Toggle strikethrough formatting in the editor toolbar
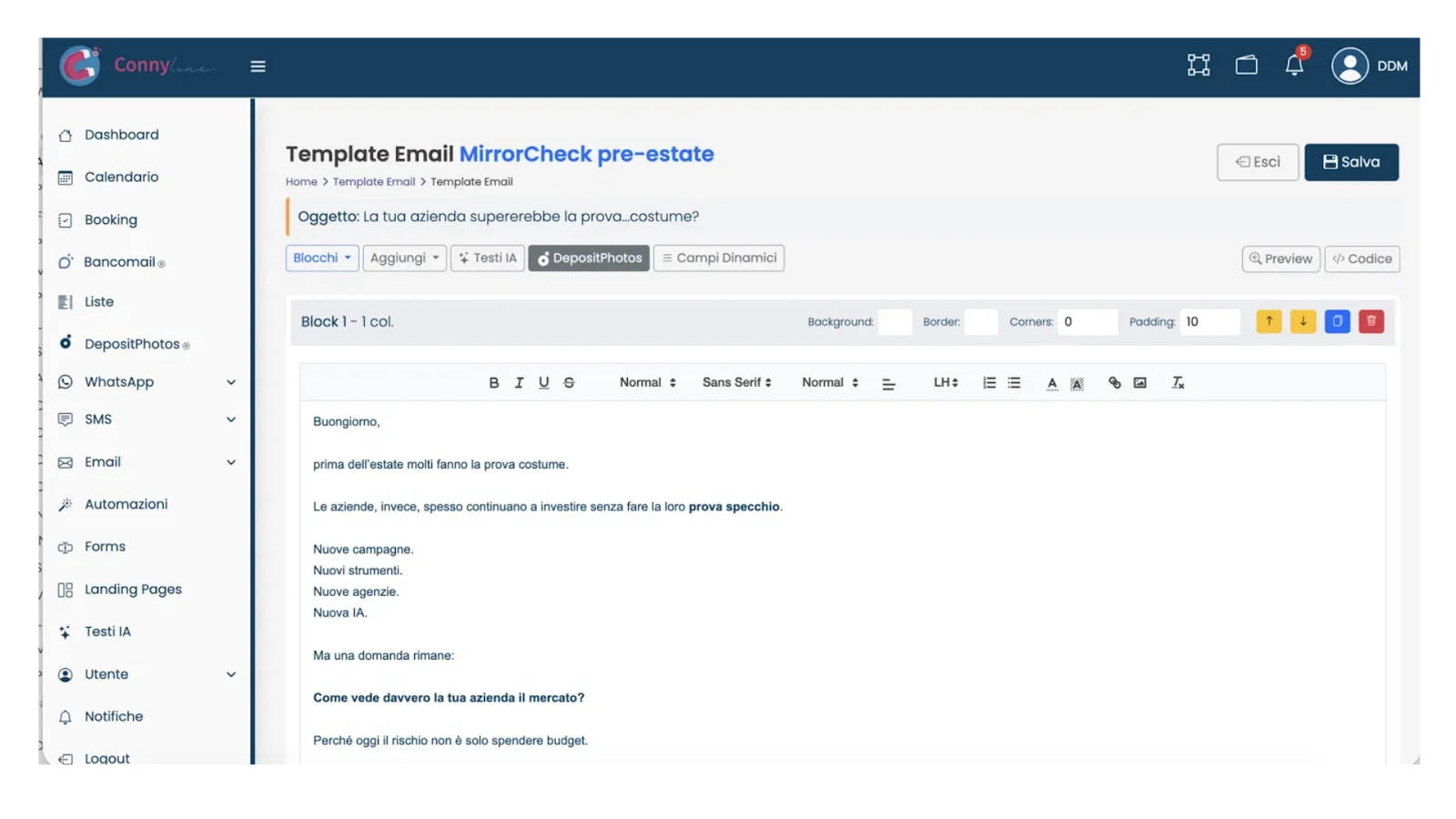The height and width of the screenshot is (819, 1456). tap(570, 383)
